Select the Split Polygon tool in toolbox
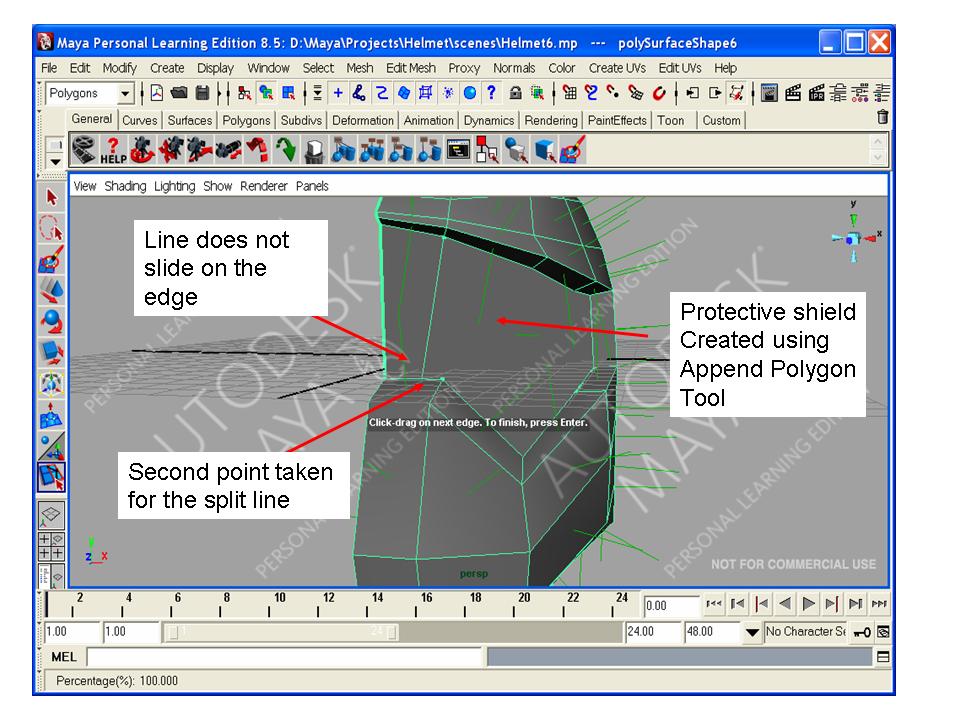Viewport: 960px width, 720px height. click(x=51, y=477)
